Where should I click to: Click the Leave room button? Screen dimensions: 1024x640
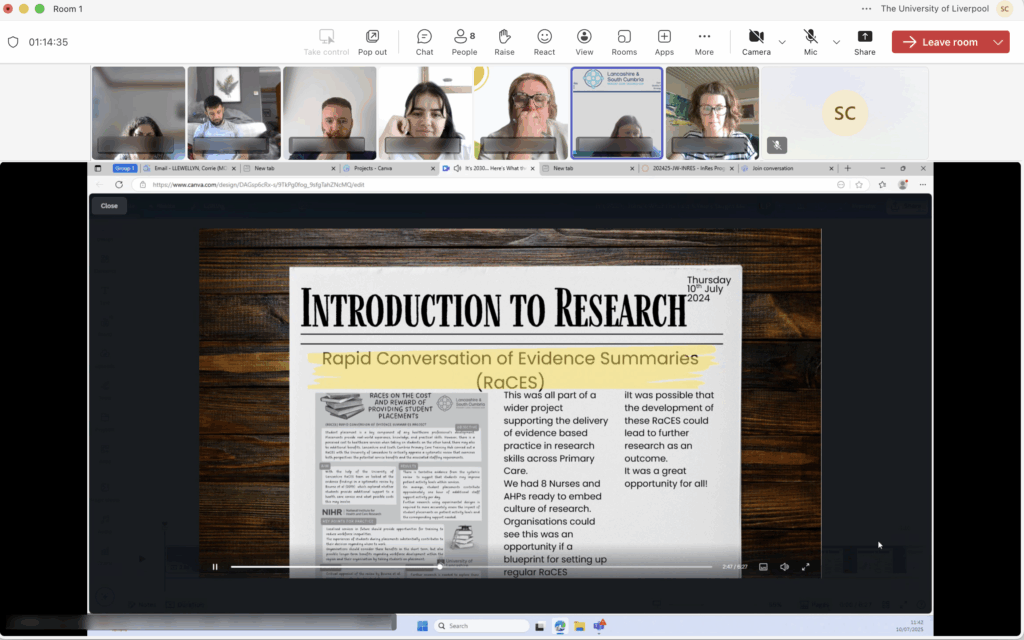[940, 42]
